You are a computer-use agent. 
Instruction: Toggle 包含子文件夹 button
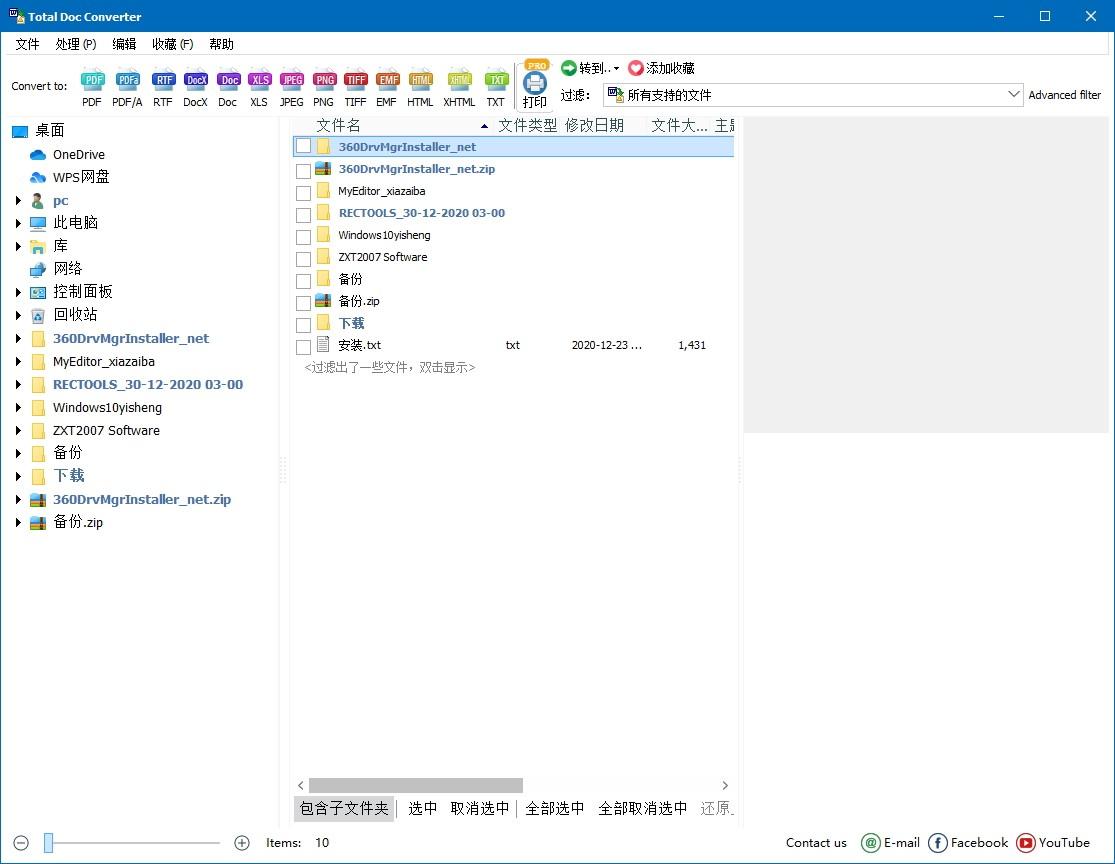(344, 809)
